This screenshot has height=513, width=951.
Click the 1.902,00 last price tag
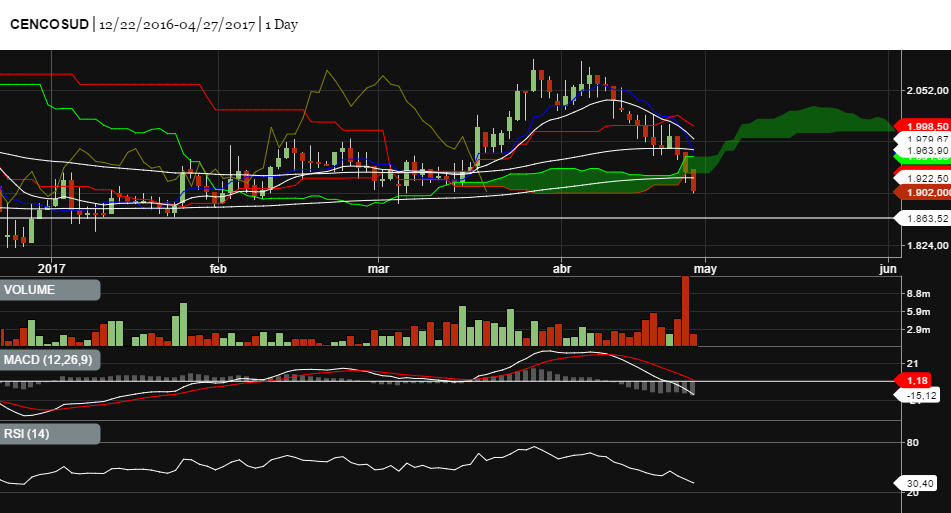[922, 192]
